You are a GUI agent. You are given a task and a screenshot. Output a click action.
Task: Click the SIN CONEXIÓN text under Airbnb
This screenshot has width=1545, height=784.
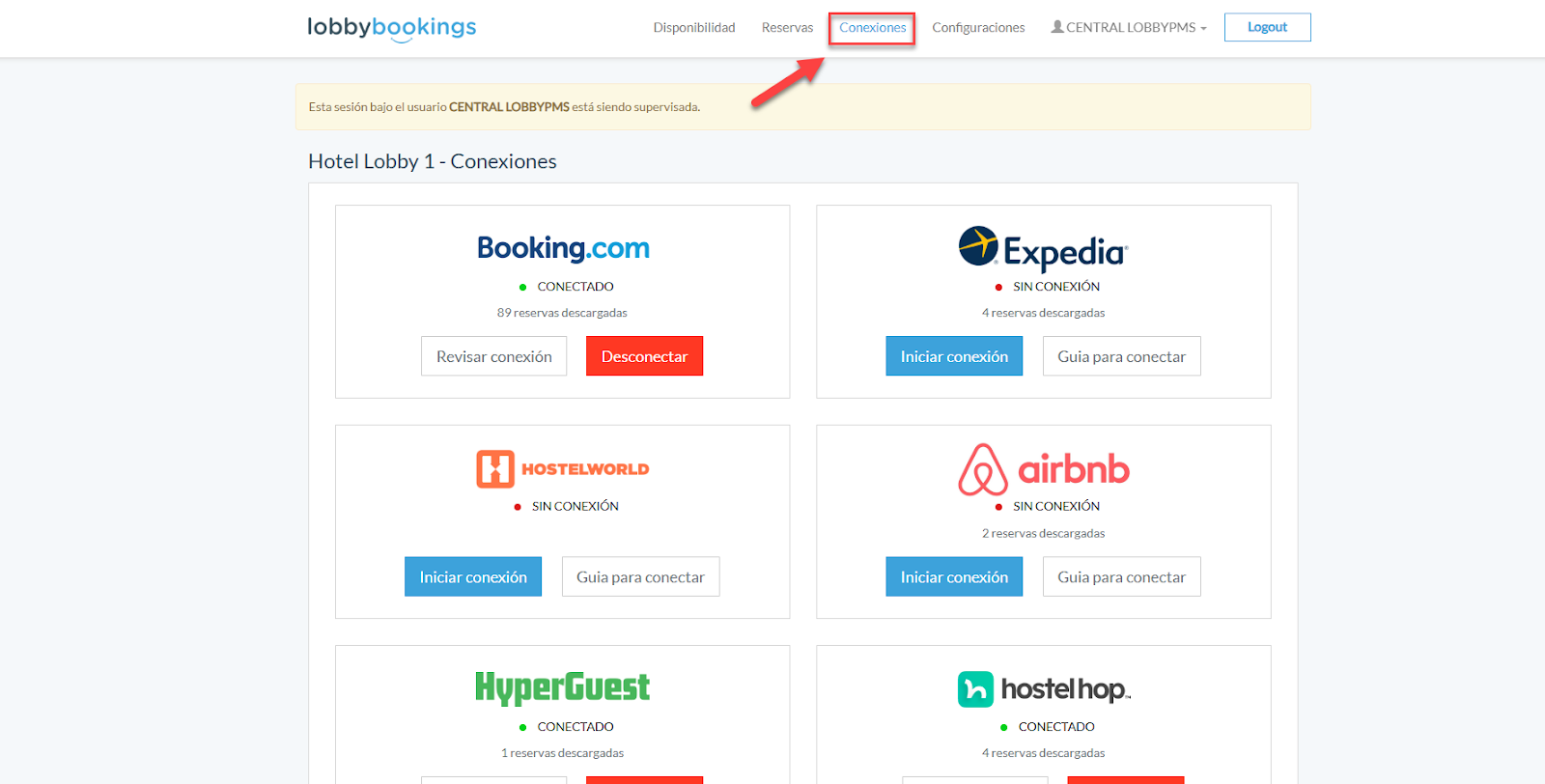pos(1056,506)
